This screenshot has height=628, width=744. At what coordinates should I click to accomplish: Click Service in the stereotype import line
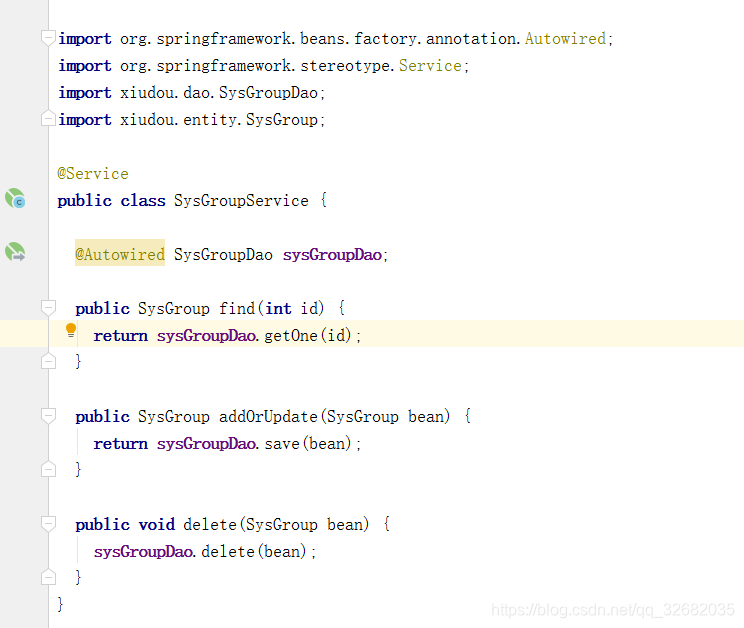pos(430,65)
